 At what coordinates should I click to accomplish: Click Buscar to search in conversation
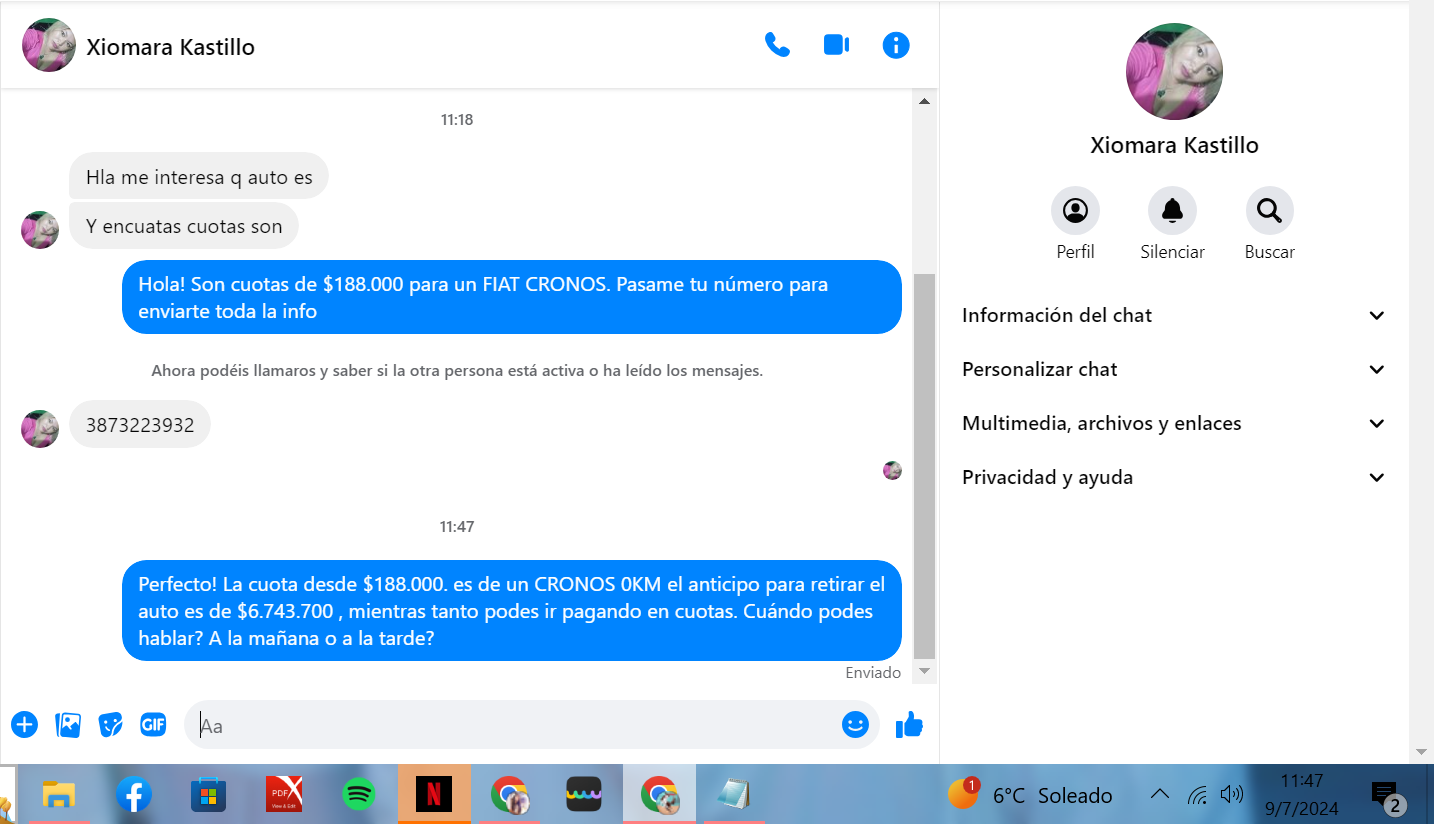pos(1269,211)
